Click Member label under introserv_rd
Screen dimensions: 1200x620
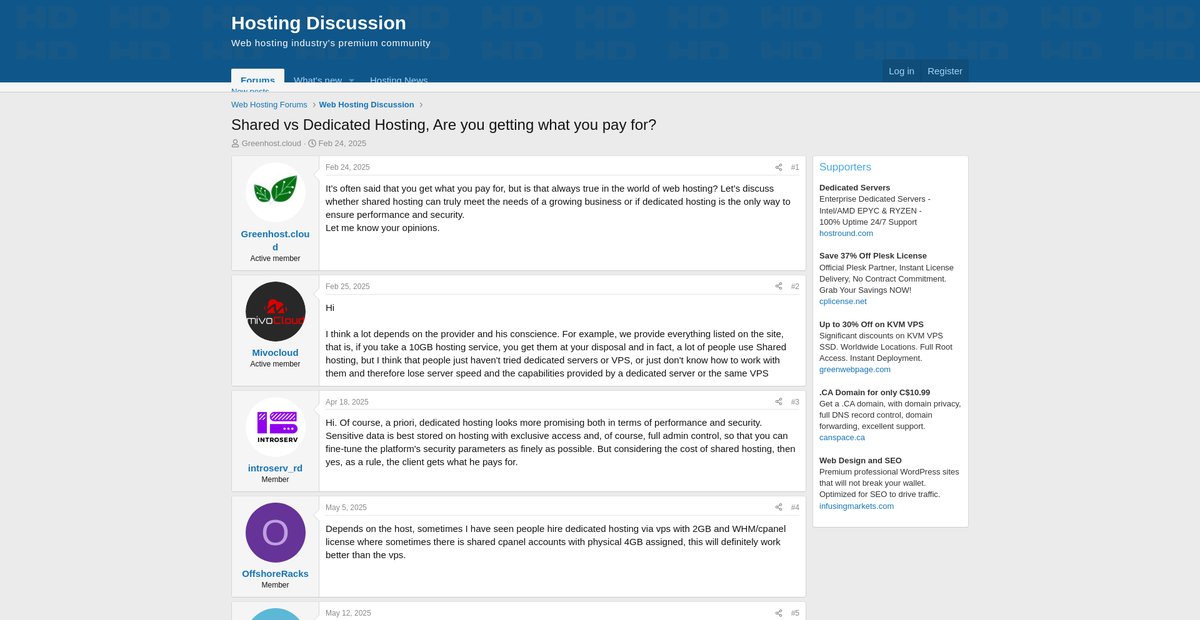click(275, 479)
